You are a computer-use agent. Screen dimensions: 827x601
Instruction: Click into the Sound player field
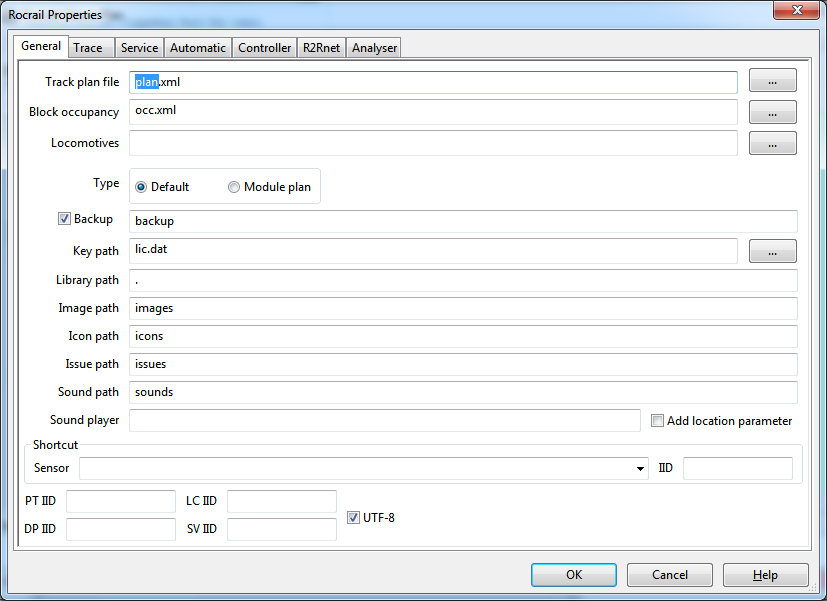point(384,421)
